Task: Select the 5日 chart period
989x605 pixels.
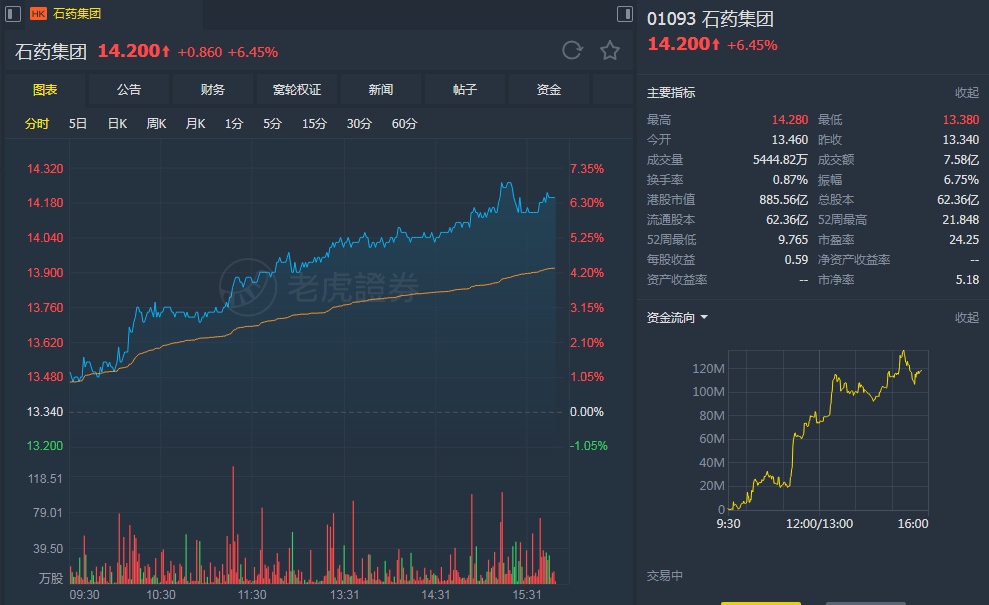Action: point(78,124)
